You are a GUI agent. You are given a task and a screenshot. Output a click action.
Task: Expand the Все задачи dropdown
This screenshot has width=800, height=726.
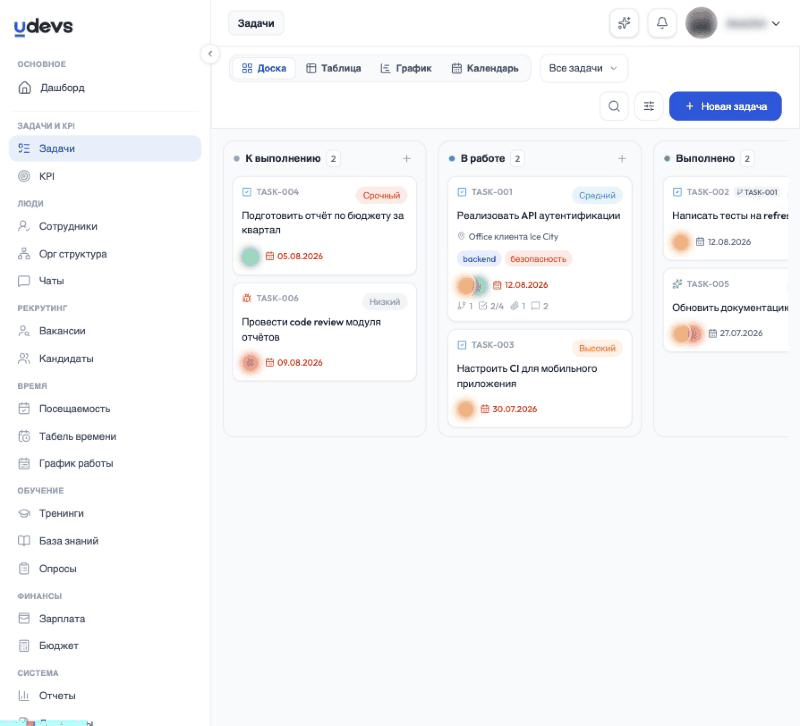click(x=583, y=68)
